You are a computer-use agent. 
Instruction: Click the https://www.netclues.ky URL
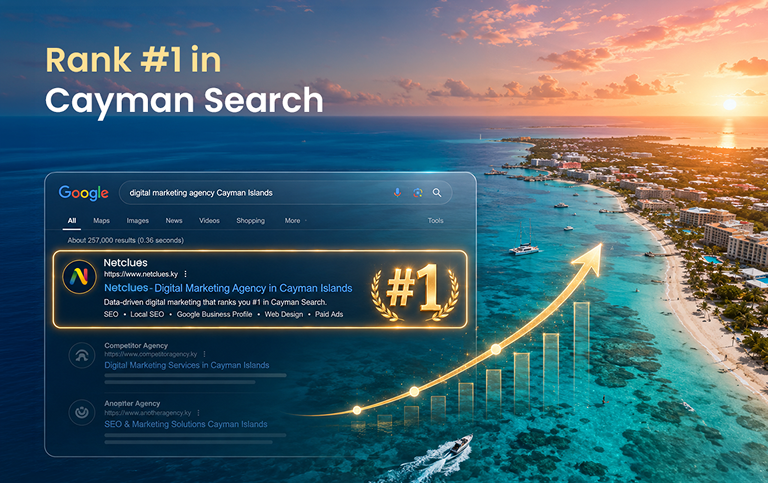[x=141, y=274]
